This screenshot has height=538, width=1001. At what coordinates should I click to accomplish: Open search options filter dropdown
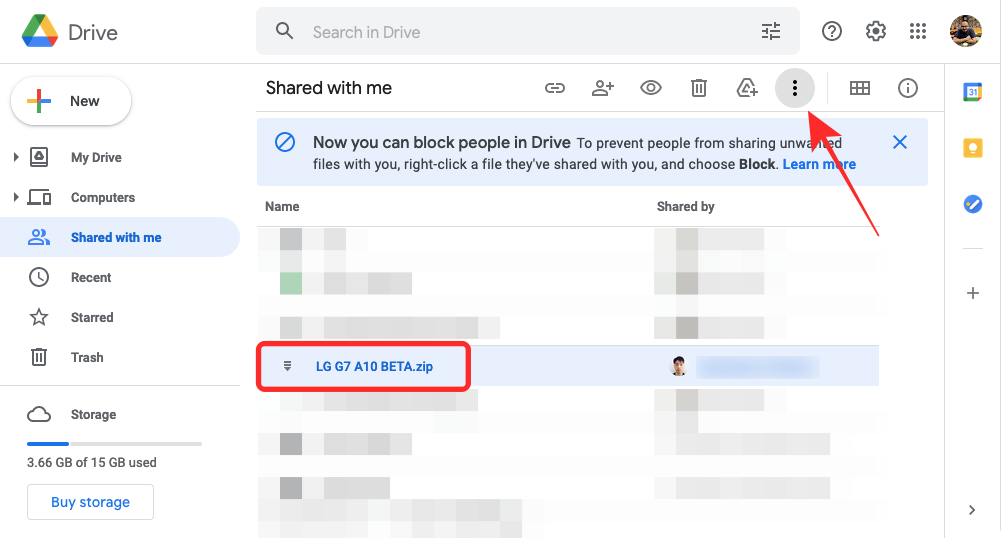click(x=771, y=32)
